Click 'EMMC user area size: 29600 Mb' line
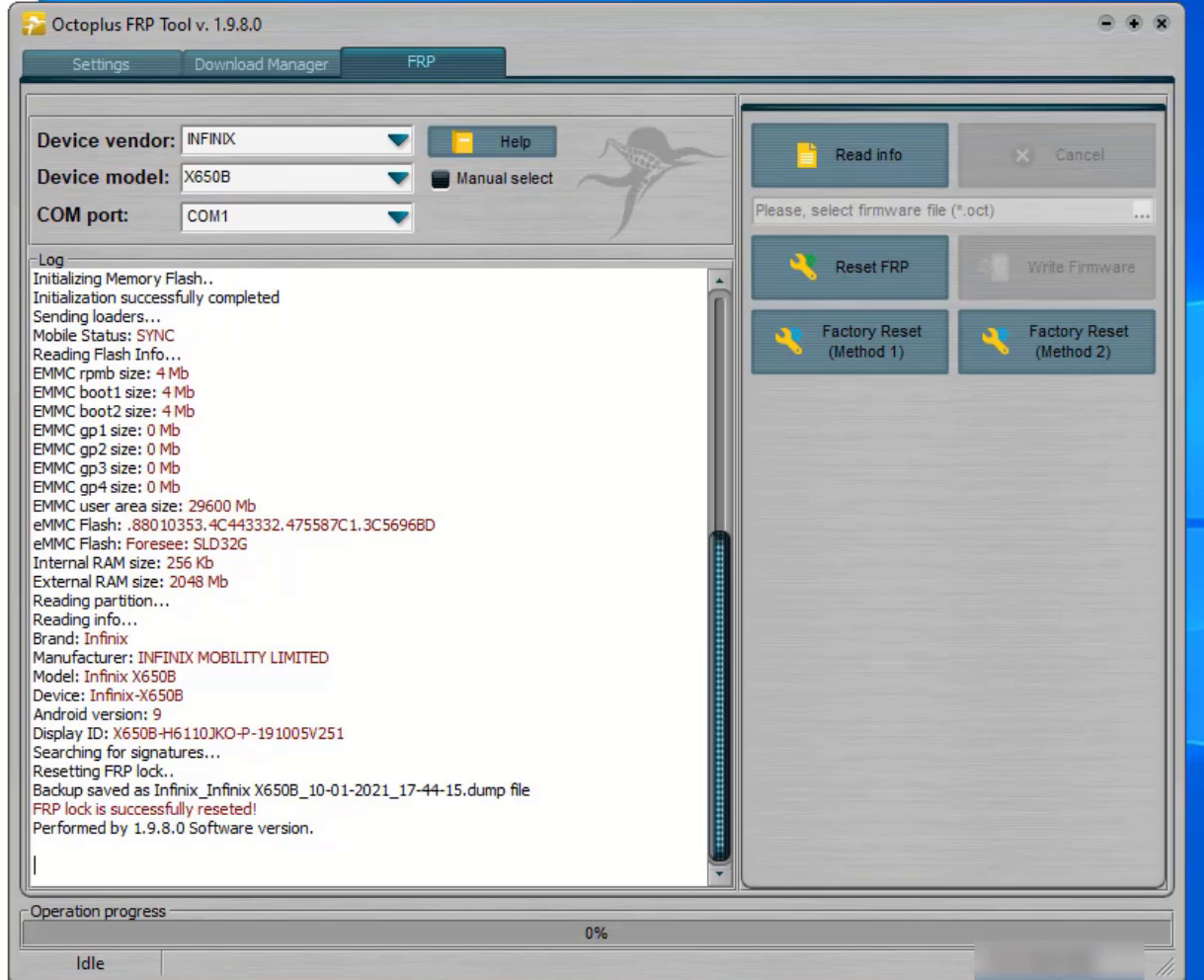The image size is (1204, 980). (x=144, y=506)
